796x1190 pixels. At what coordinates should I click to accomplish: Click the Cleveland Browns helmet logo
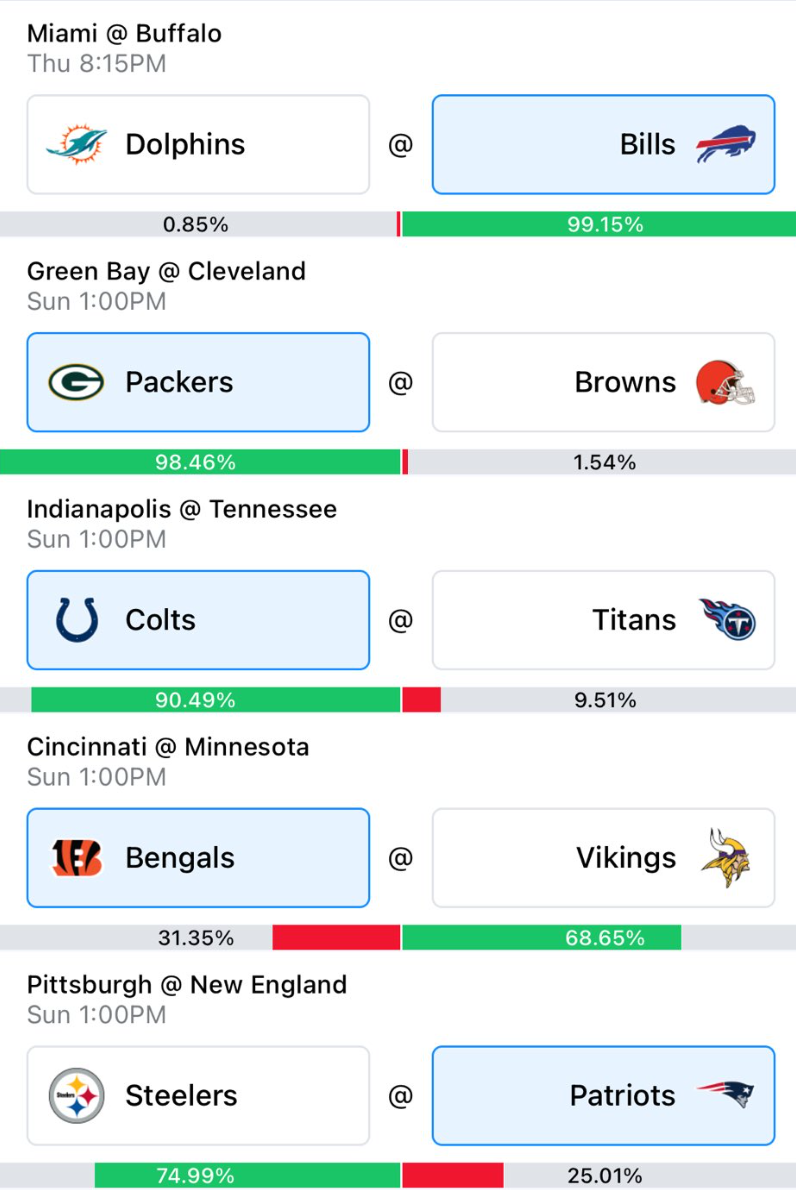click(726, 382)
